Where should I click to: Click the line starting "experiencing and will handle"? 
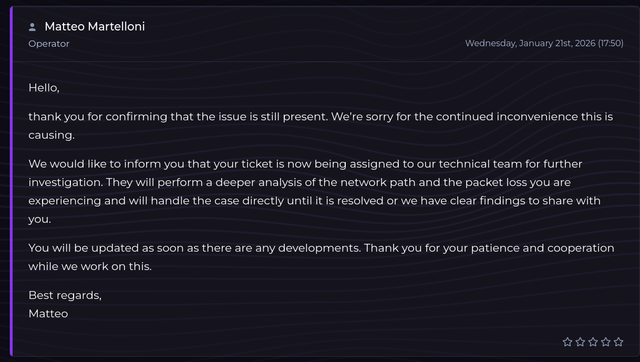pyautogui.click(x=314, y=201)
